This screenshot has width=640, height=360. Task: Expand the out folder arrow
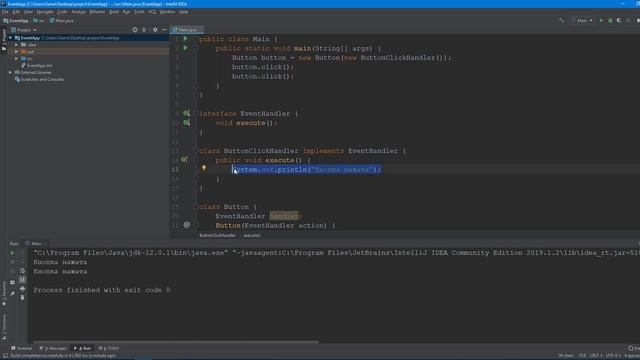(16, 52)
